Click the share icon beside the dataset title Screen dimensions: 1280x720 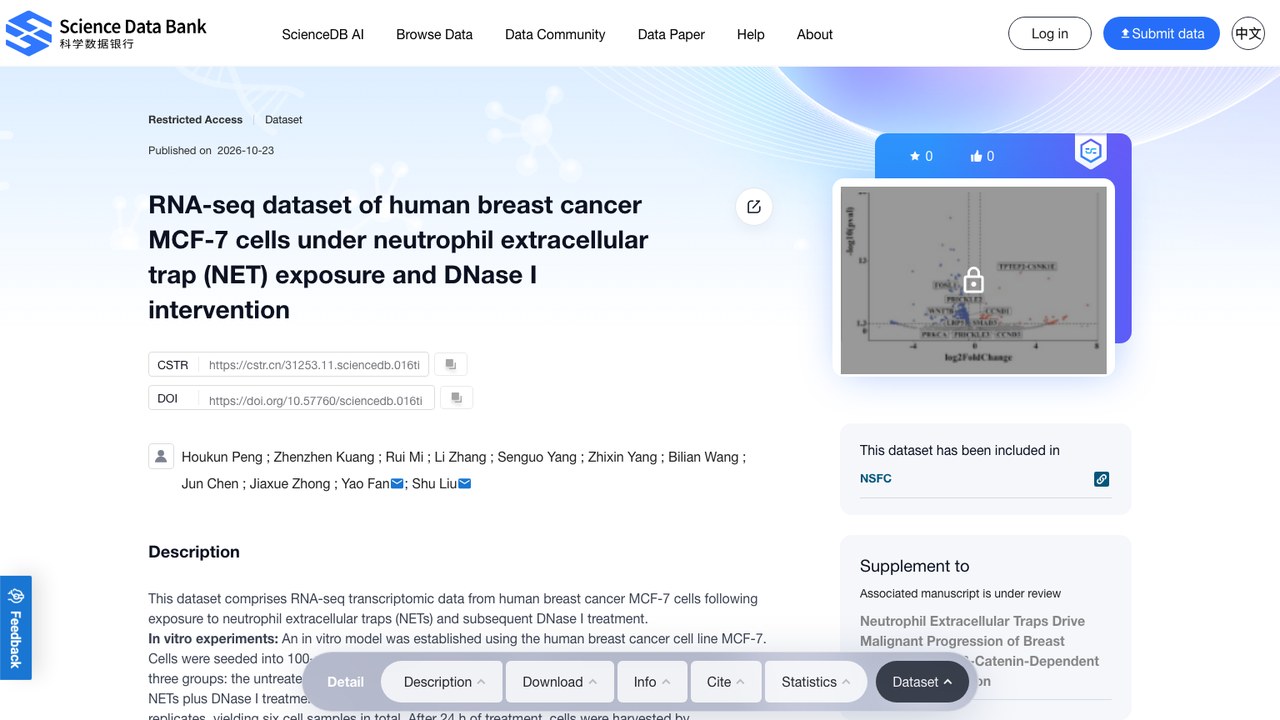tap(754, 207)
